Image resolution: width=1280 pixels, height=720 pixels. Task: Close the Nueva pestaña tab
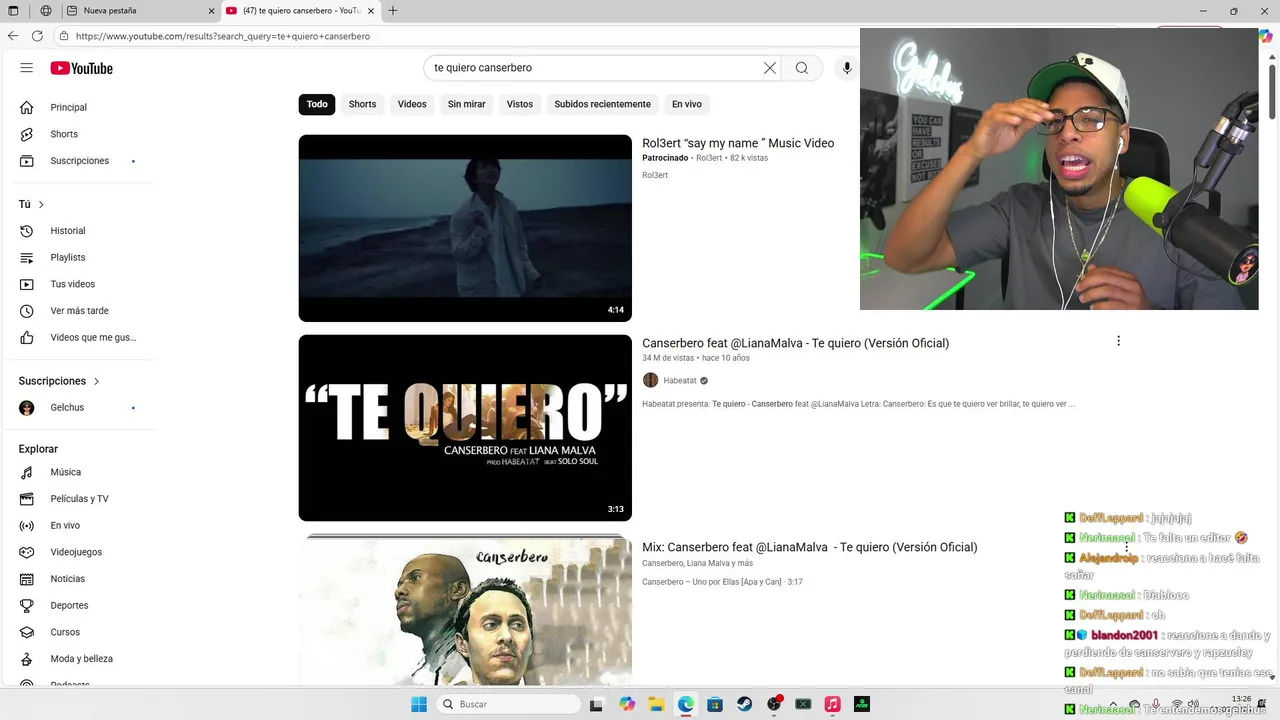211,11
